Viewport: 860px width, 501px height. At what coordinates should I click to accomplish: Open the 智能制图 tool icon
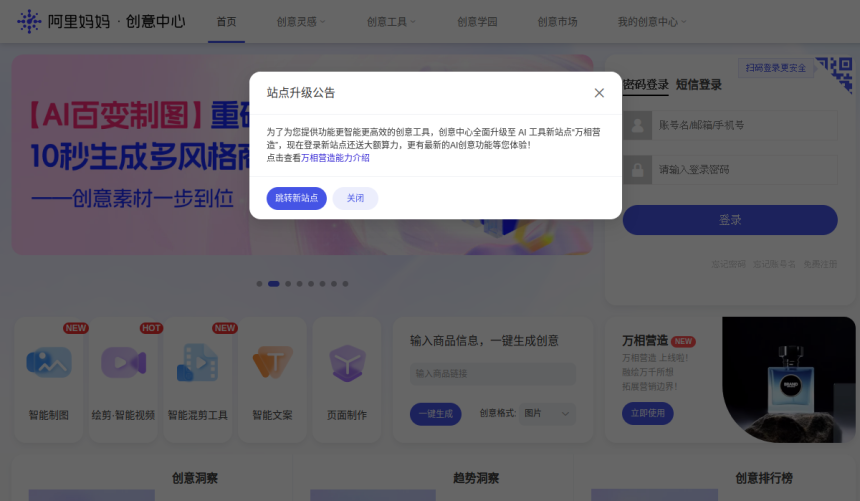click(x=49, y=363)
